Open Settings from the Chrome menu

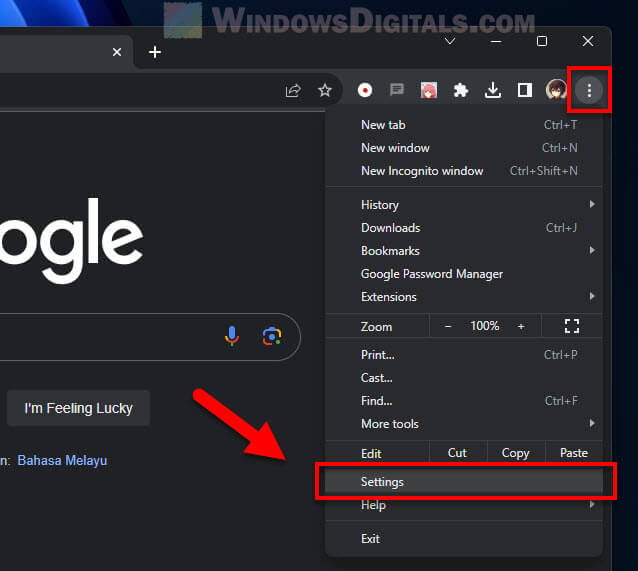(x=464, y=482)
